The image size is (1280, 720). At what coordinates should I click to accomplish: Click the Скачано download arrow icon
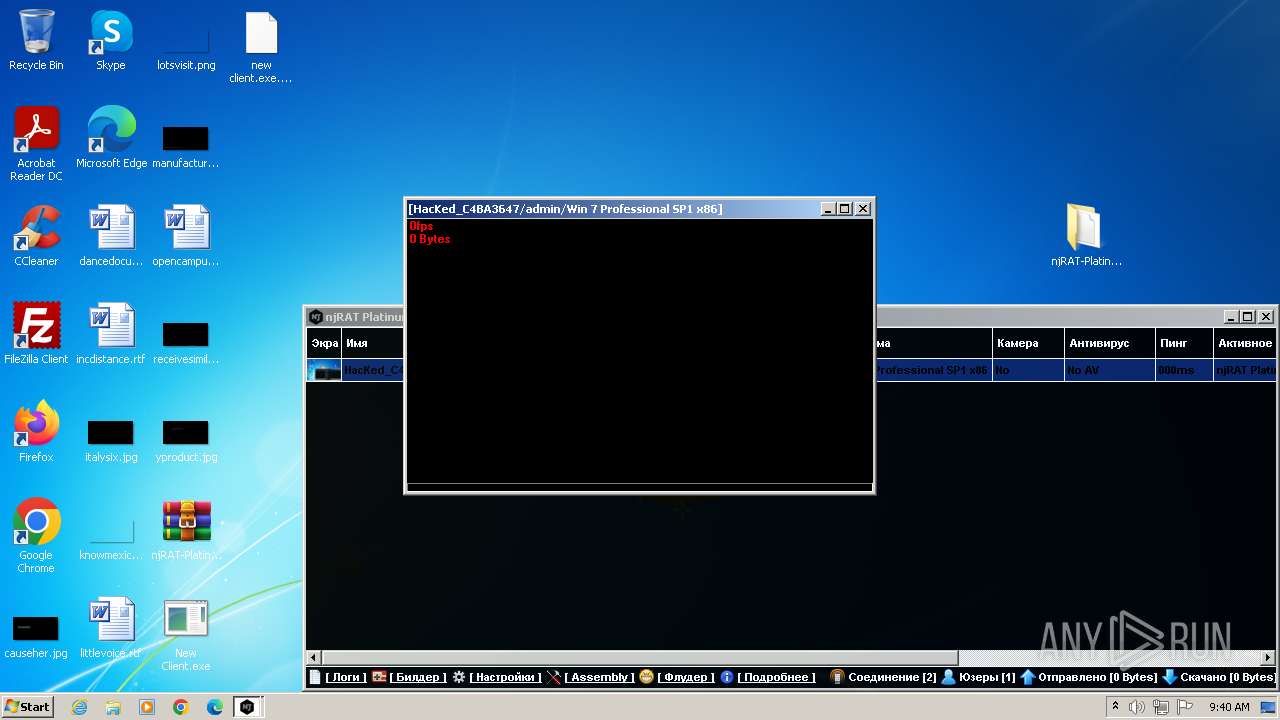pos(1169,677)
